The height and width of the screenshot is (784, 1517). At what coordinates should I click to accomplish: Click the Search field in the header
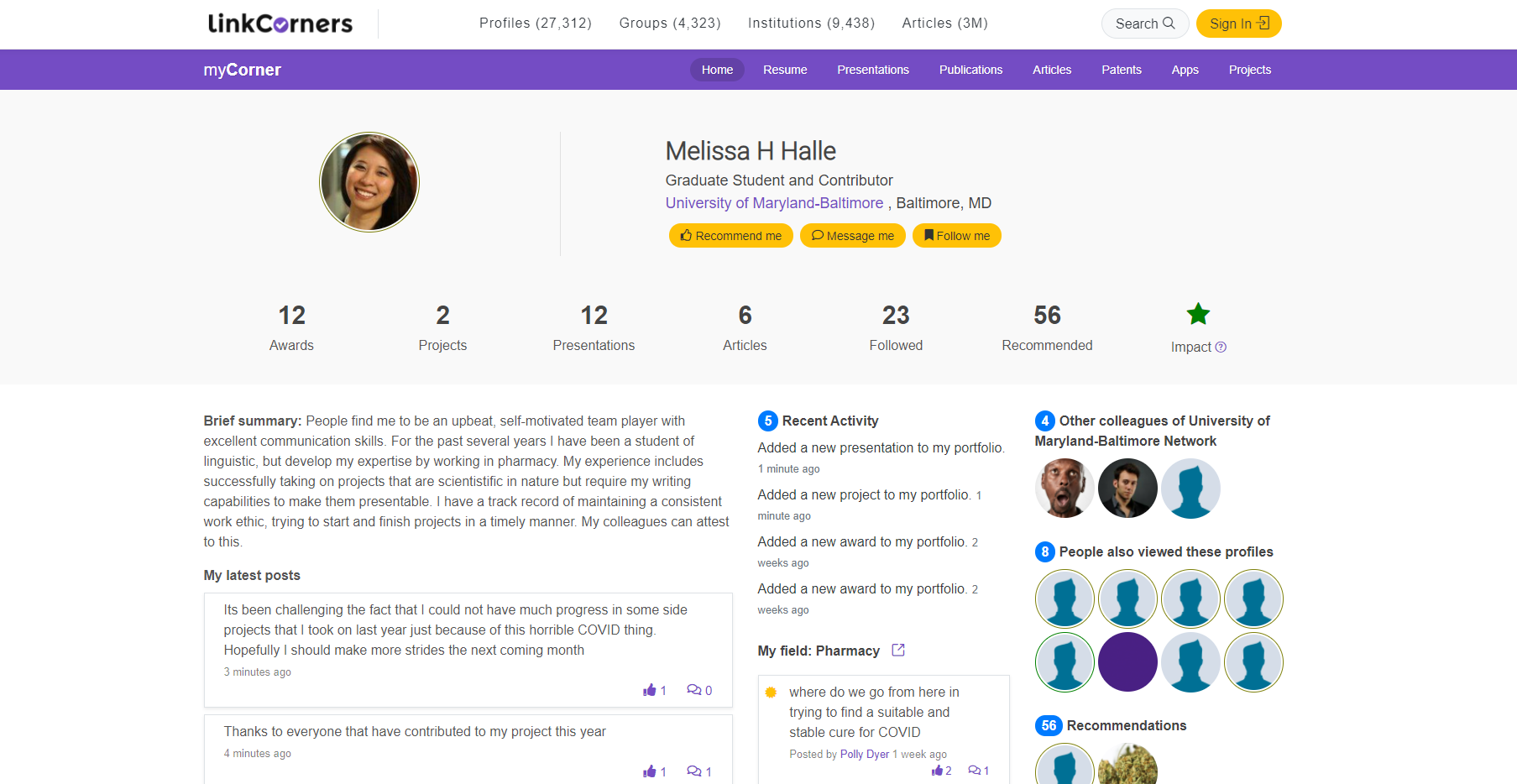tap(1144, 24)
